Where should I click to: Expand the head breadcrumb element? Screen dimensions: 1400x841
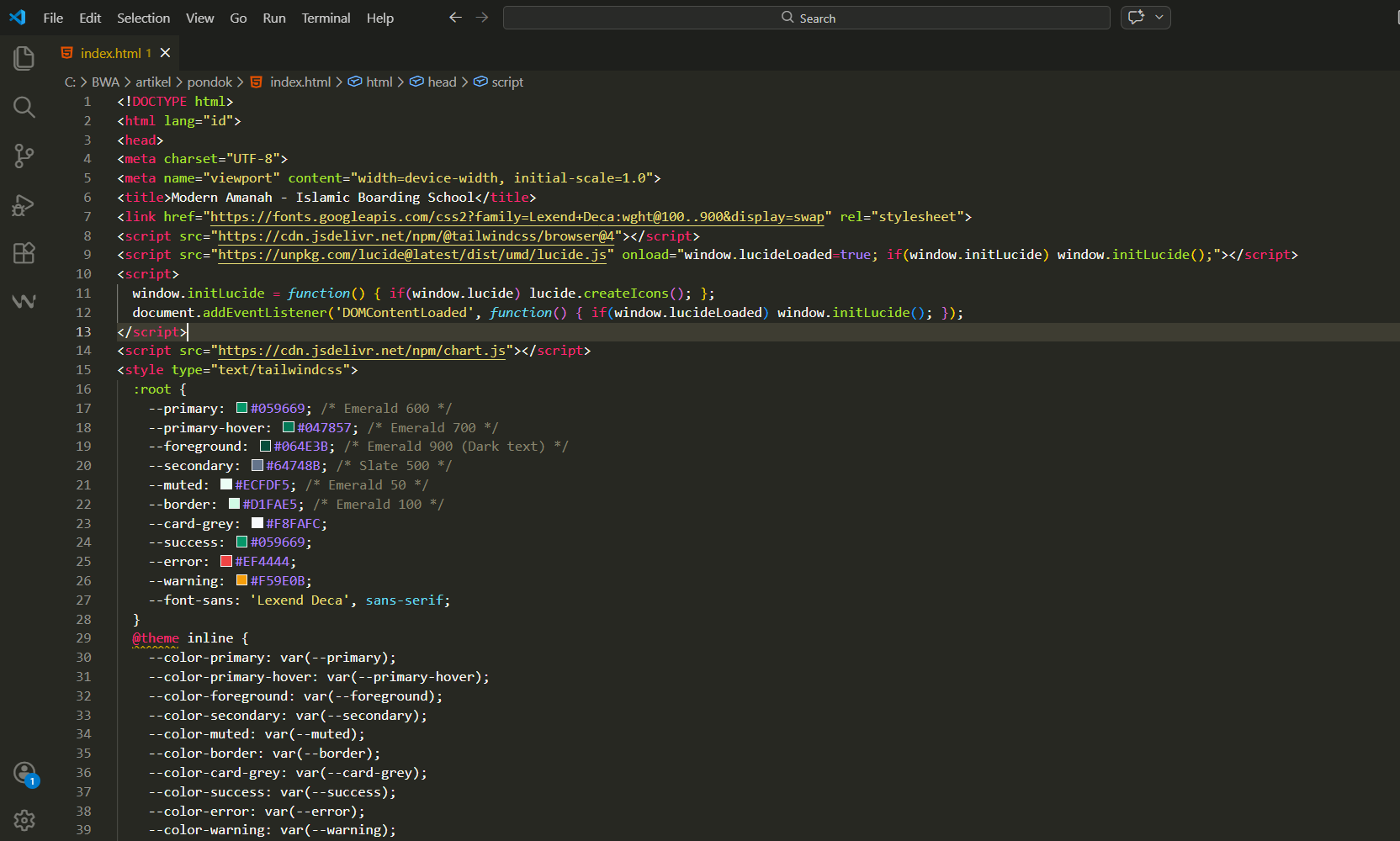[x=442, y=82]
